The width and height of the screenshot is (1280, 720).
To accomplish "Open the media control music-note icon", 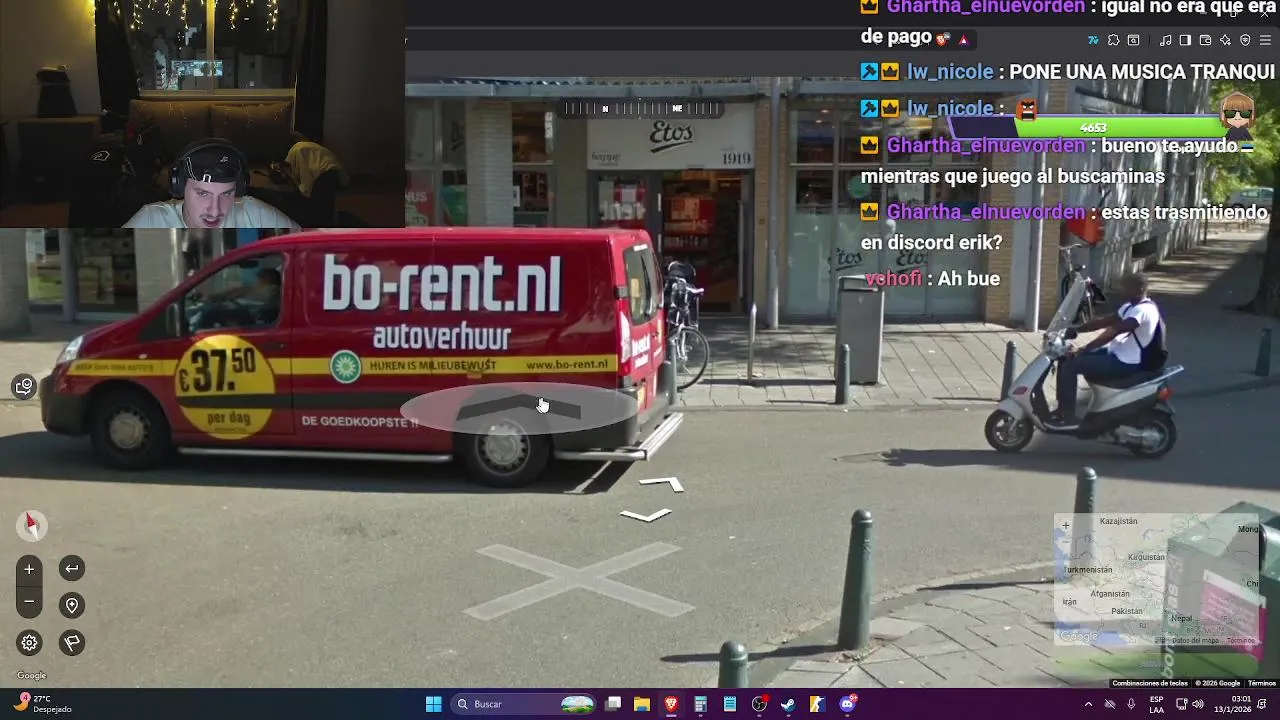I will click(1165, 40).
